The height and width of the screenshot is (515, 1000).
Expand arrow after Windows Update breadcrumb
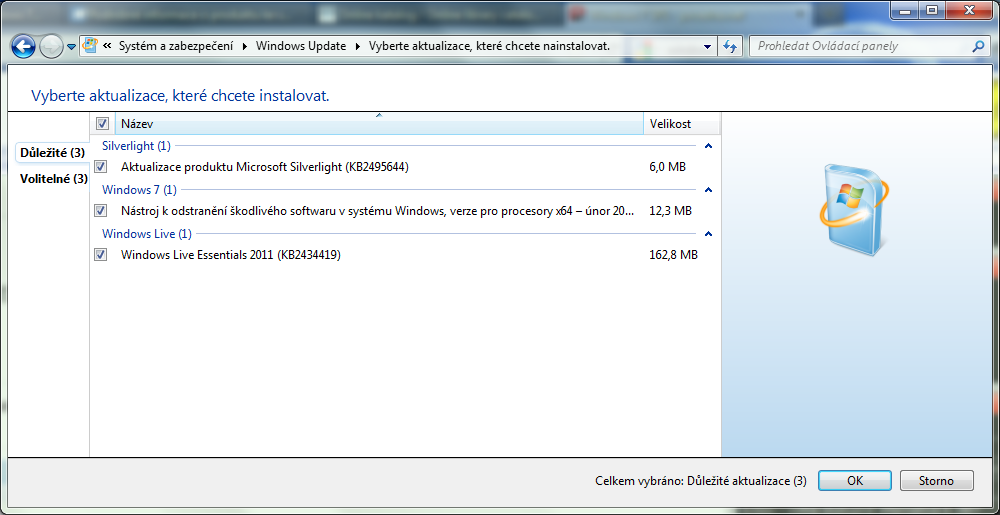coord(357,46)
